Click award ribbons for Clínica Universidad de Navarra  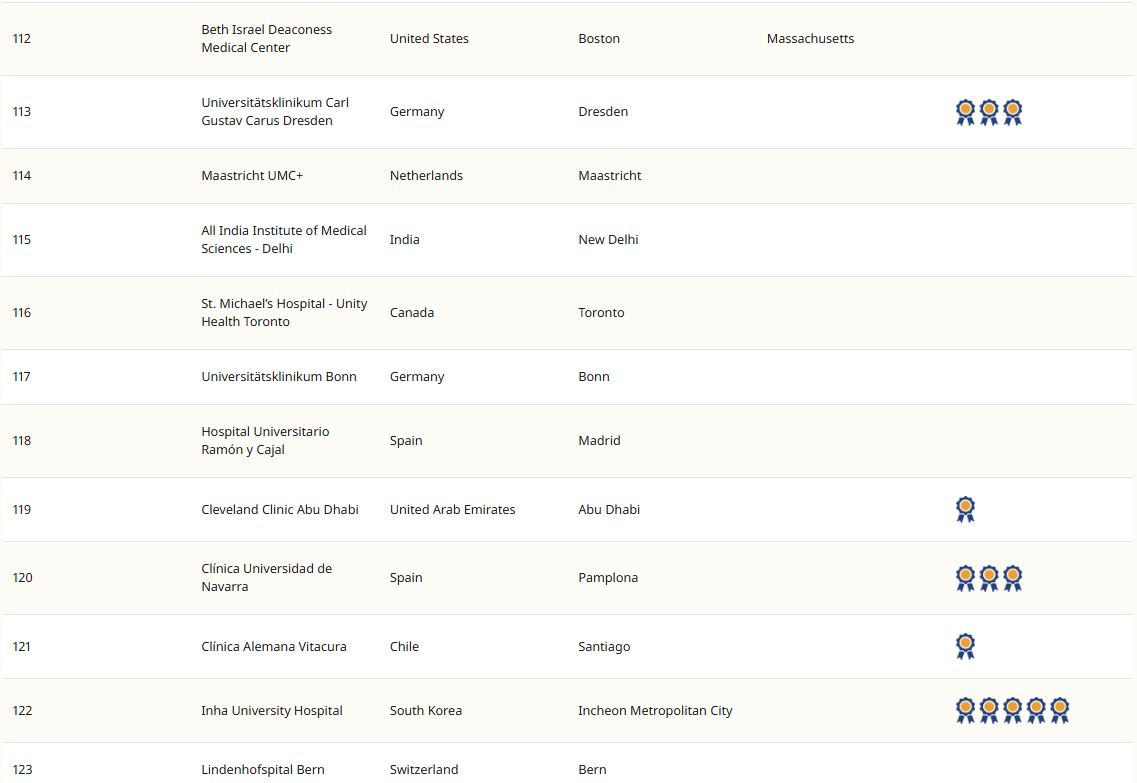[988, 578]
